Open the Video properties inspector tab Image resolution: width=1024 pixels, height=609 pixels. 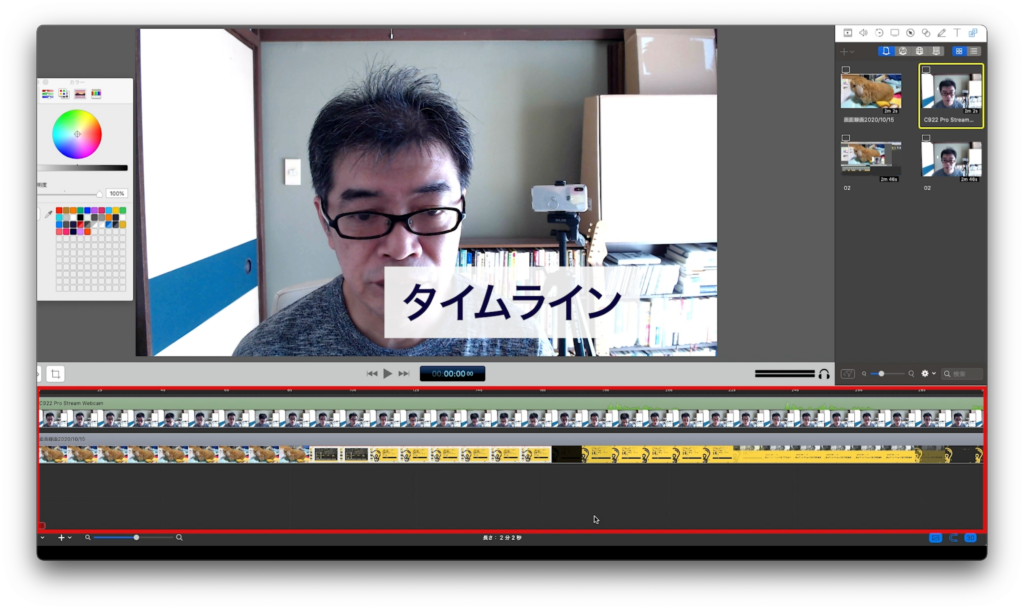click(848, 33)
